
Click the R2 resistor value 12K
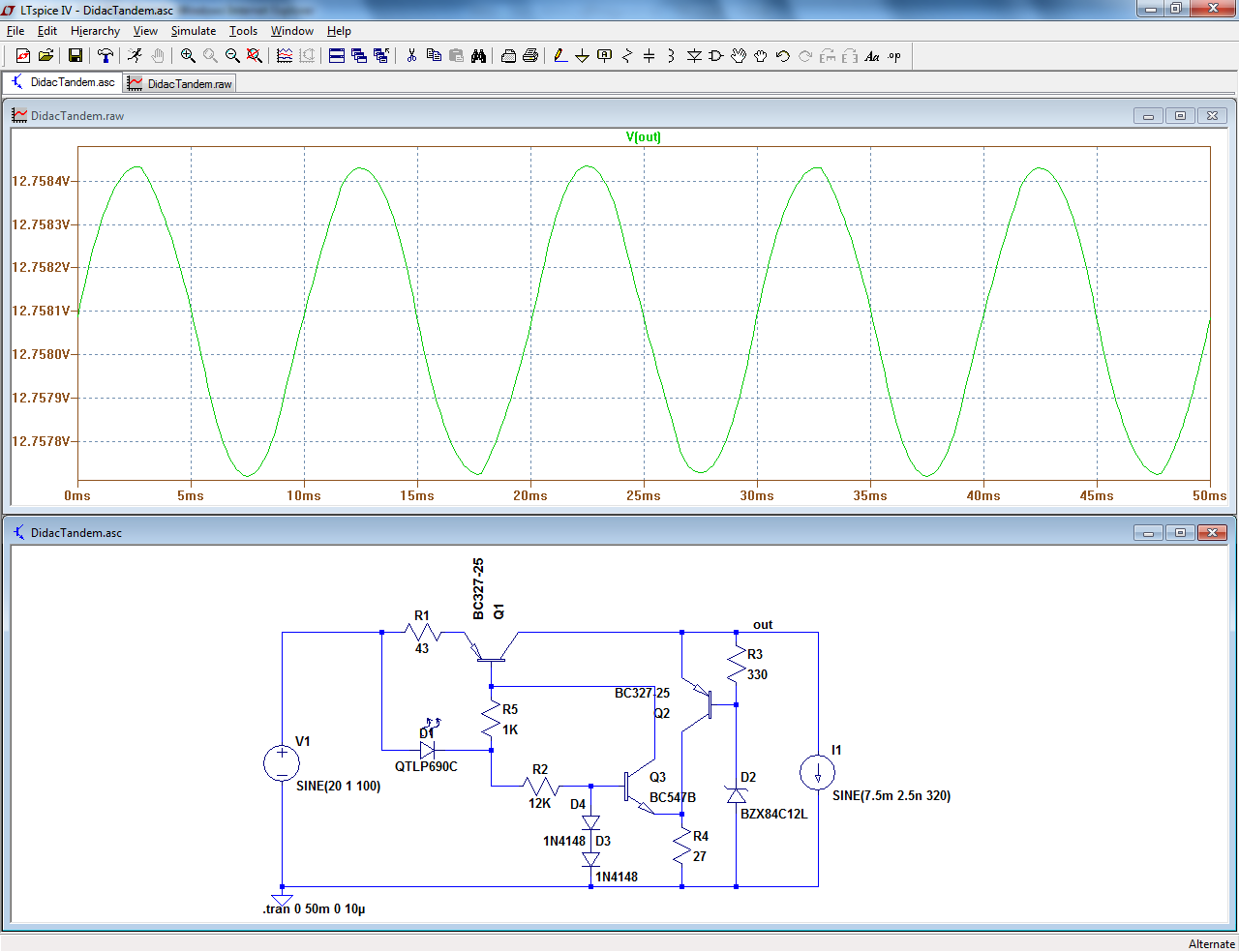coord(539,803)
